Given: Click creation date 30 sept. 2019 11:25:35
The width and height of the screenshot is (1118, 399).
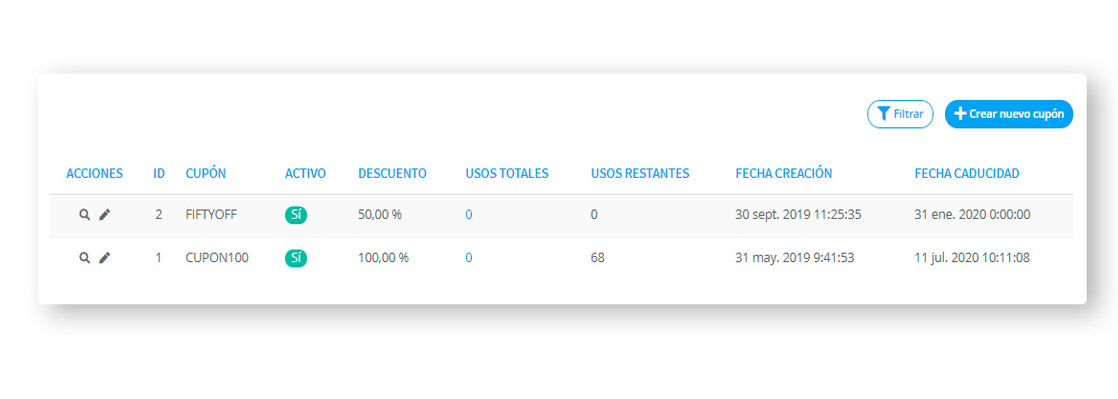Looking at the screenshot, I should click(x=799, y=215).
